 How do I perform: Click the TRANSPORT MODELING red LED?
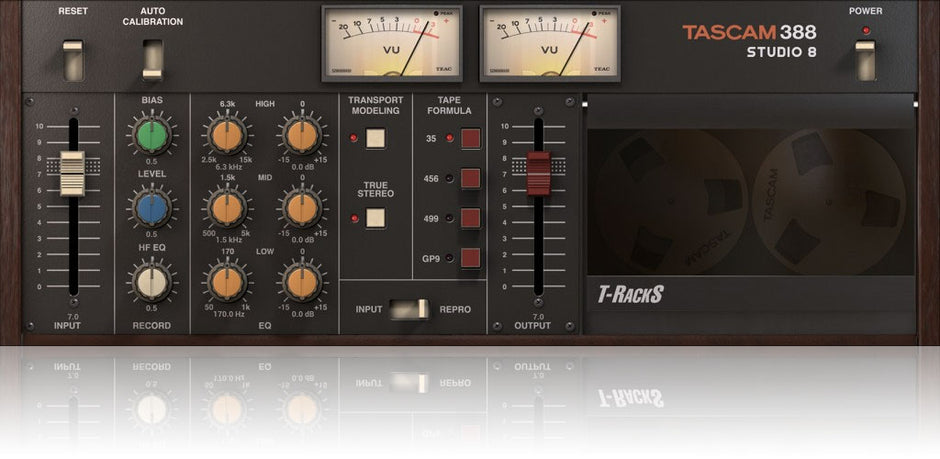[x=354, y=138]
